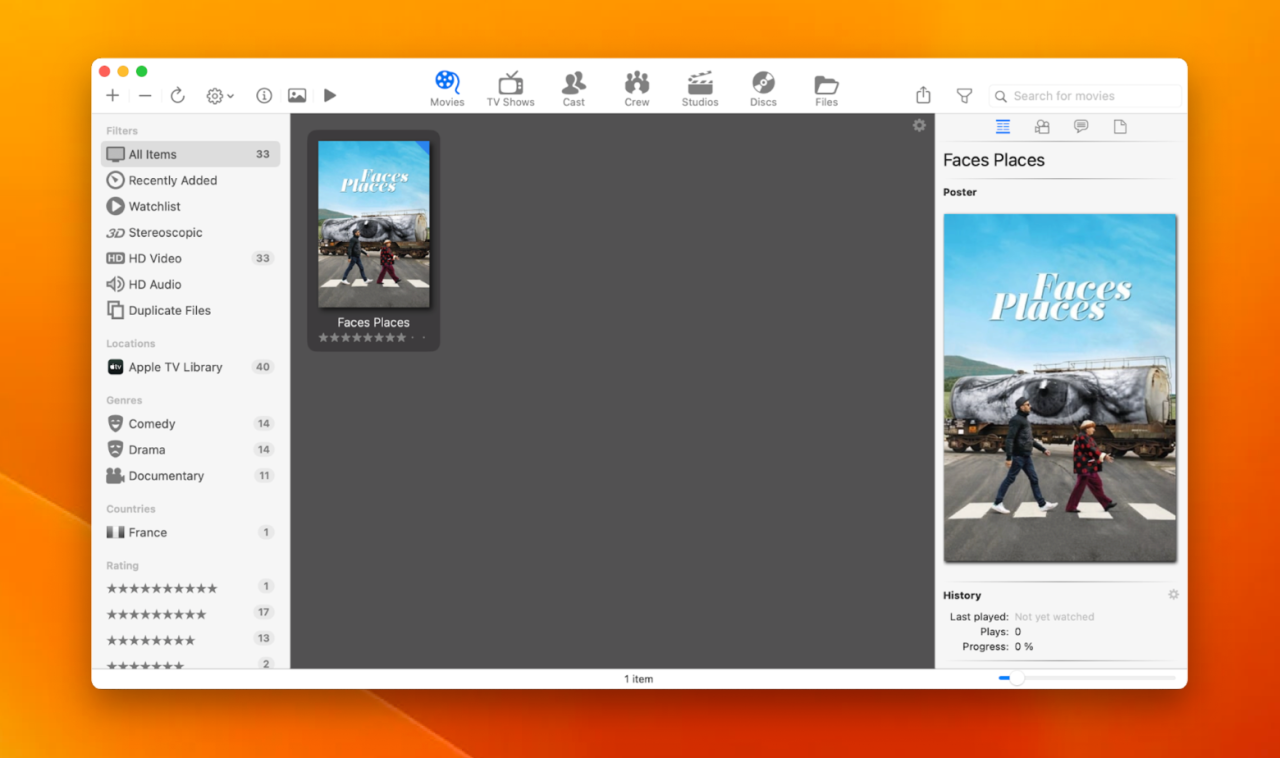Select the Stereoscopic 3D filter

click(x=190, y=232)
